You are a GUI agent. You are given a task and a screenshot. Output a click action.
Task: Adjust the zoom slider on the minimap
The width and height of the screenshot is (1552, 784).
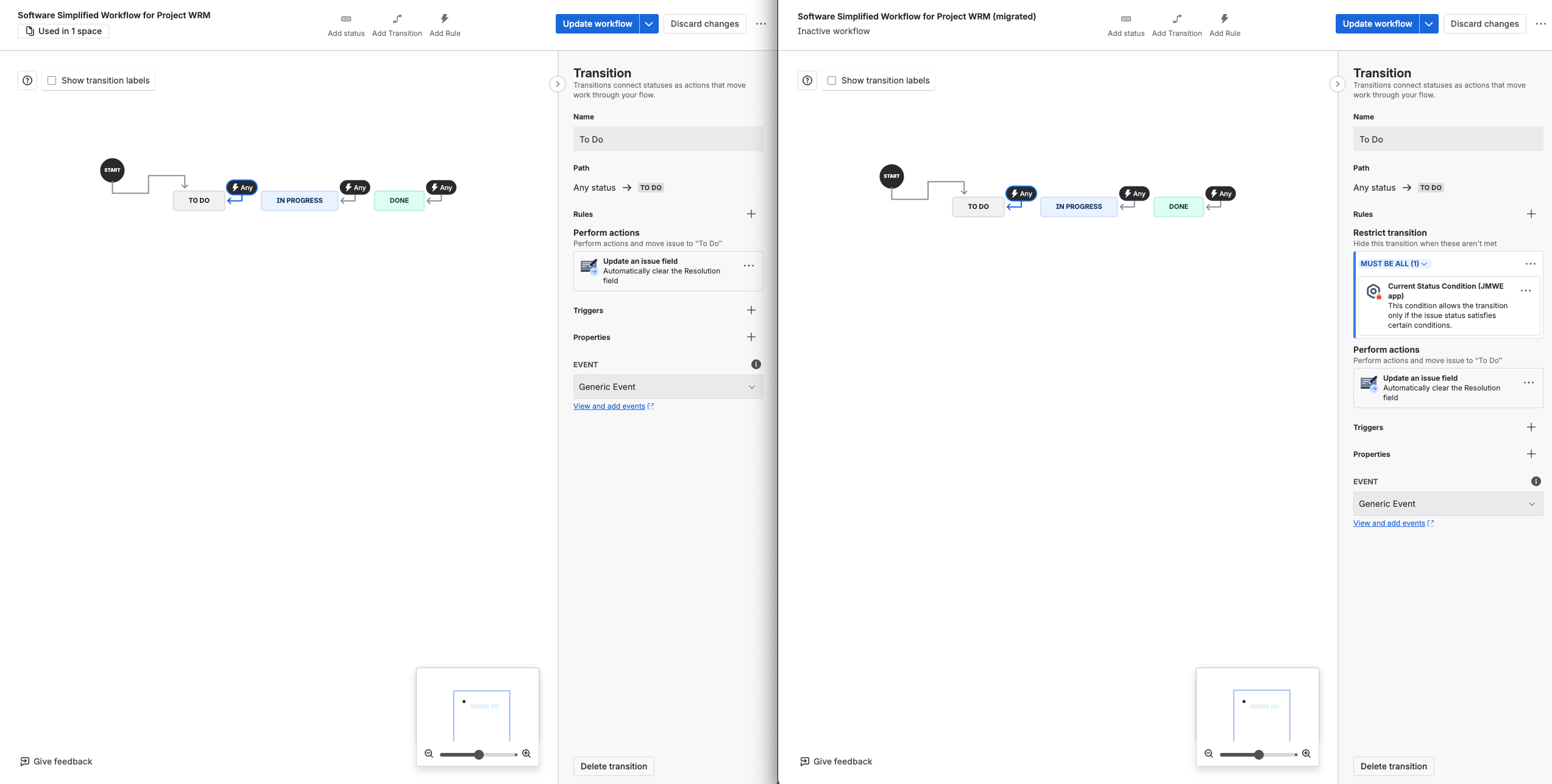pyautogui.click(x=478, y=754)
